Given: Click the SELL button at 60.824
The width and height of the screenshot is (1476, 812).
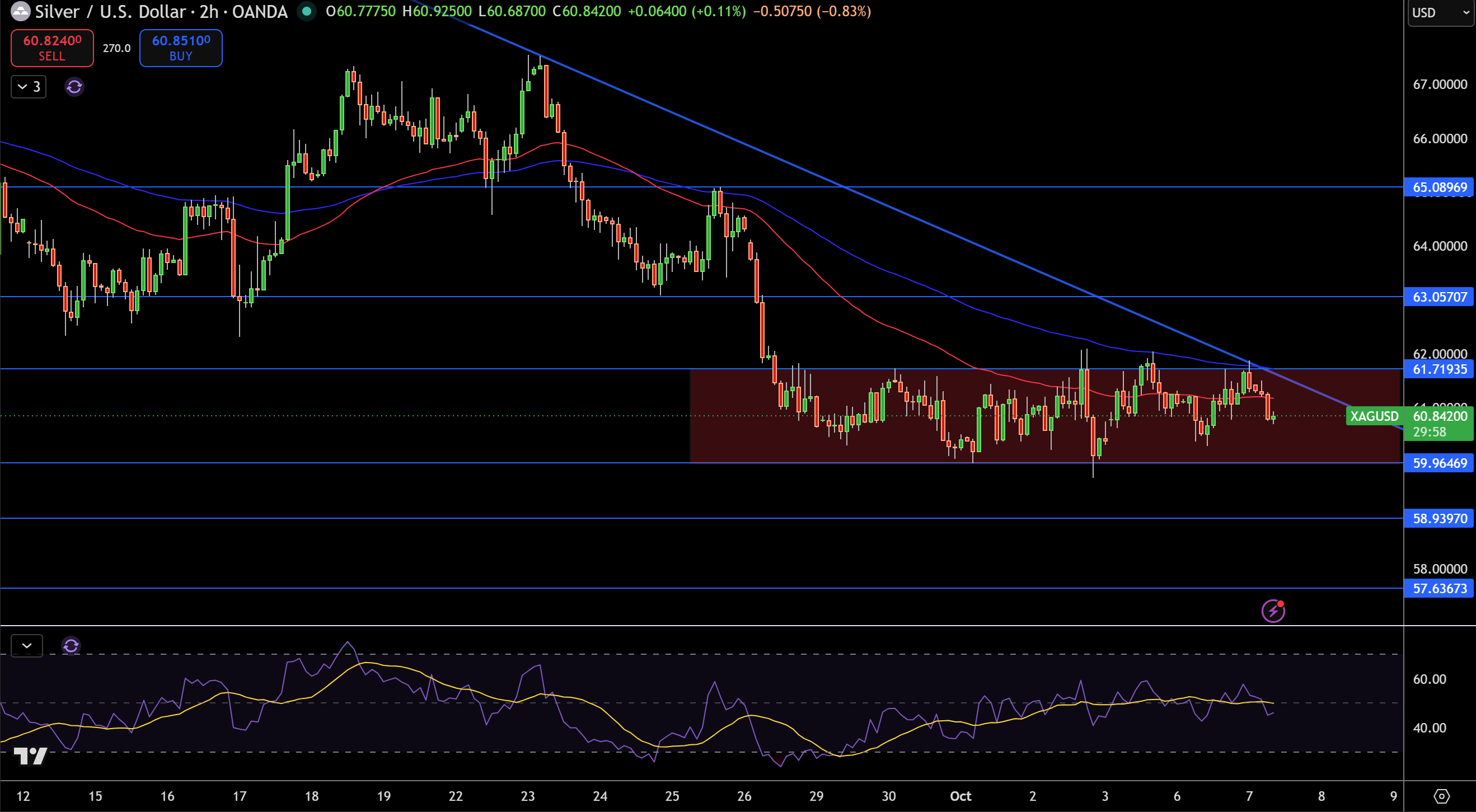Looking at the screenshot, I should click(52, 48).
